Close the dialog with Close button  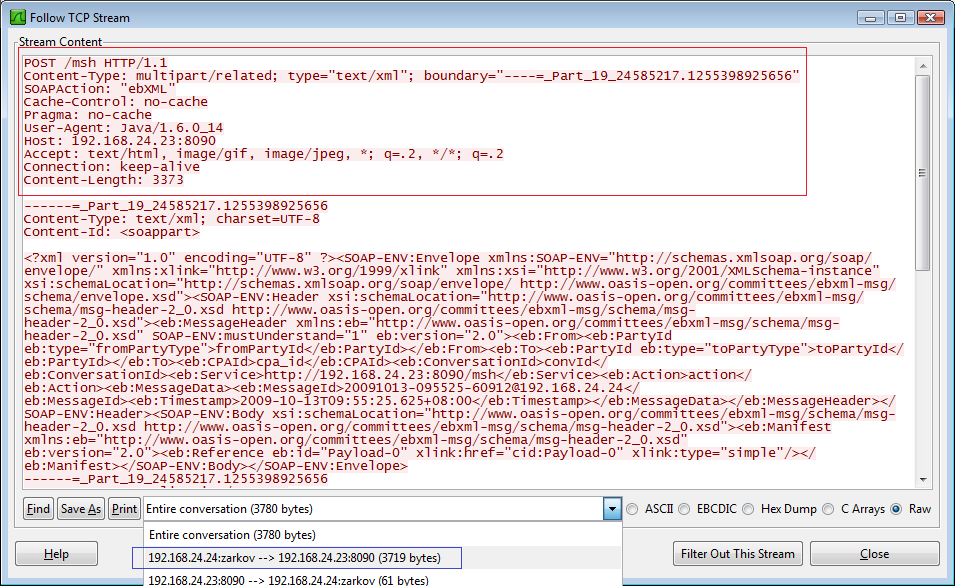874,554
